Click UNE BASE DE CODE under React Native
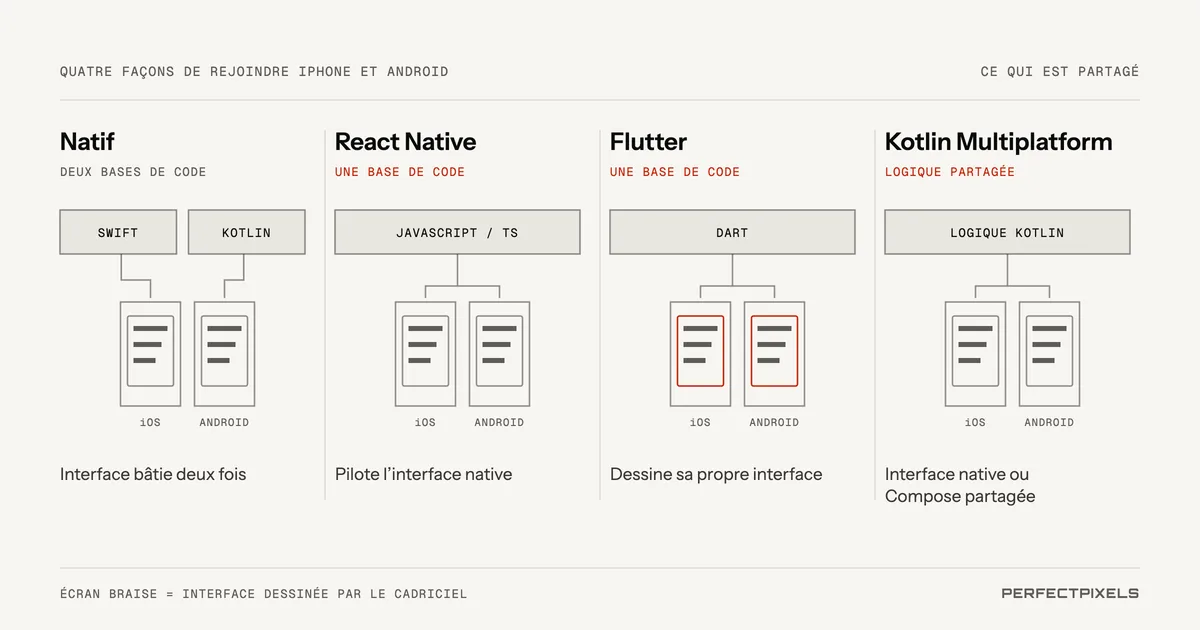 pyautogui.click(x=400, y=172)
